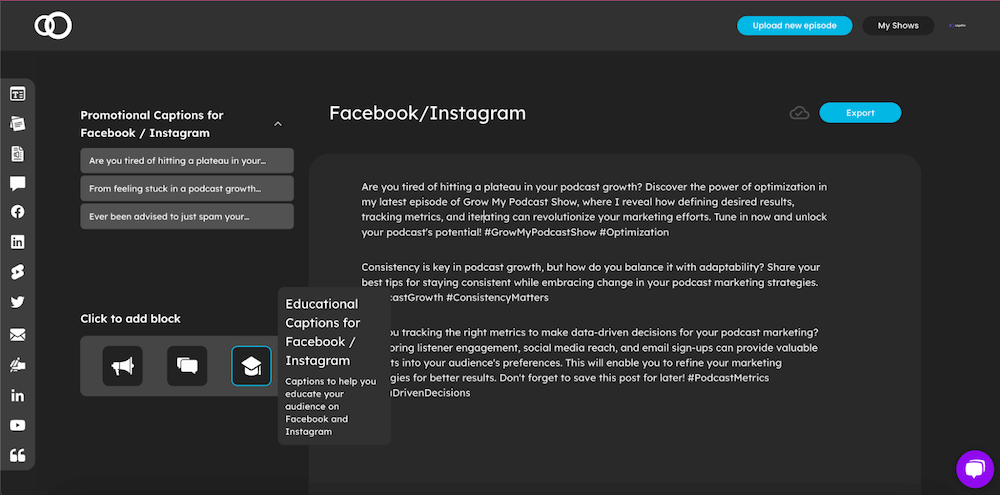The height and width of the screenshot is (495, 1000).
Task: Click the #GrowMyPodcastShow hashtag text
Action: point(540,232)
